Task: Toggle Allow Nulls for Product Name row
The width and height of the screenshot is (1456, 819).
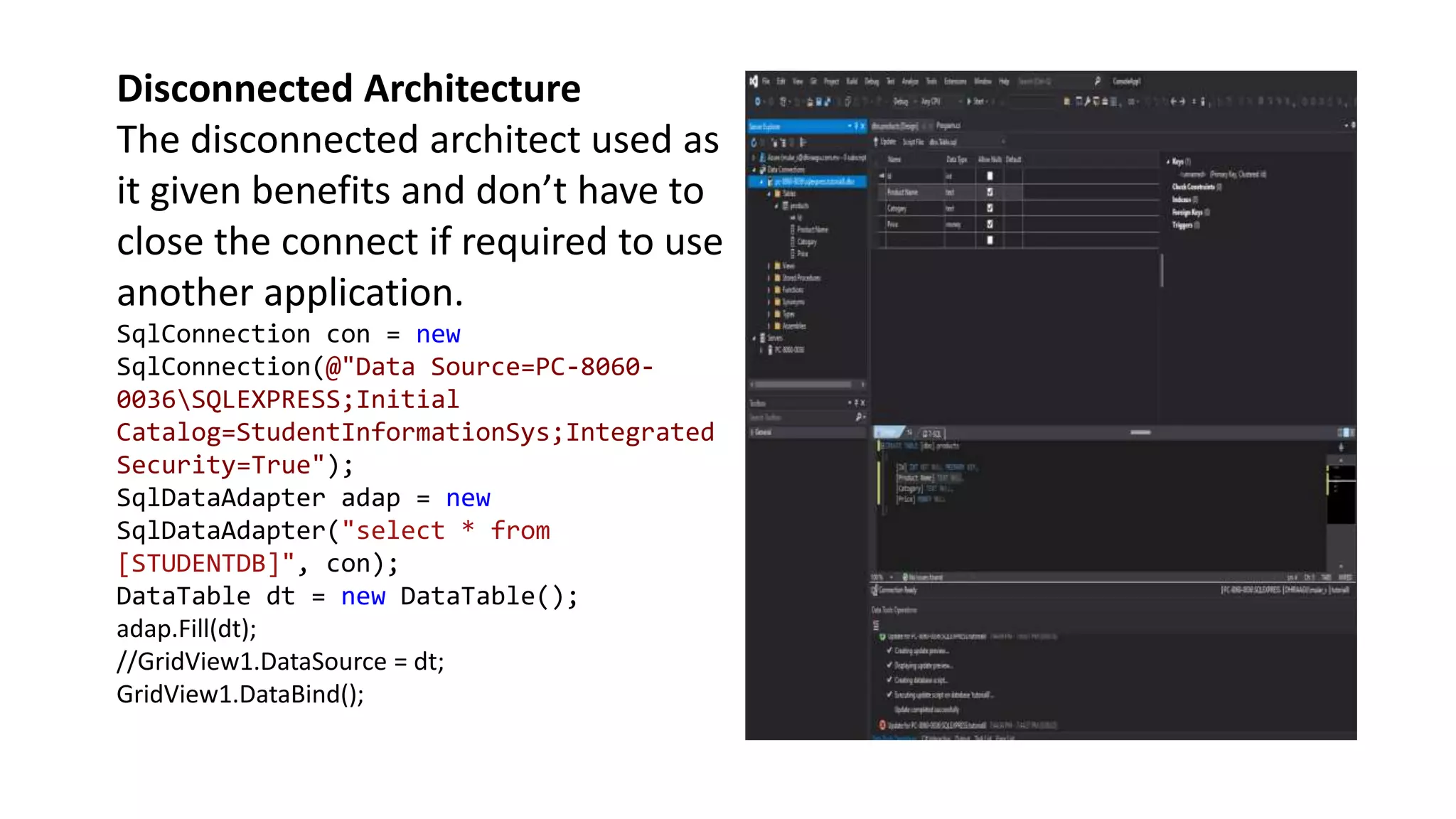Action: tap(990, 192)
